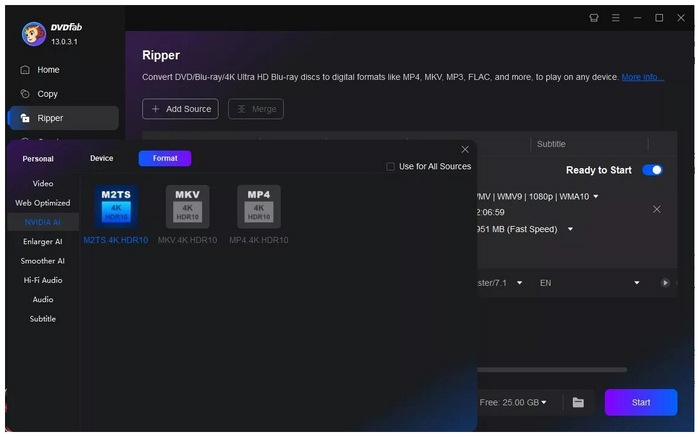Viewport: 700px width, 437px height.
Task: Click the Copy module icon
Action: pyautogui.click(x=25, y=94)
